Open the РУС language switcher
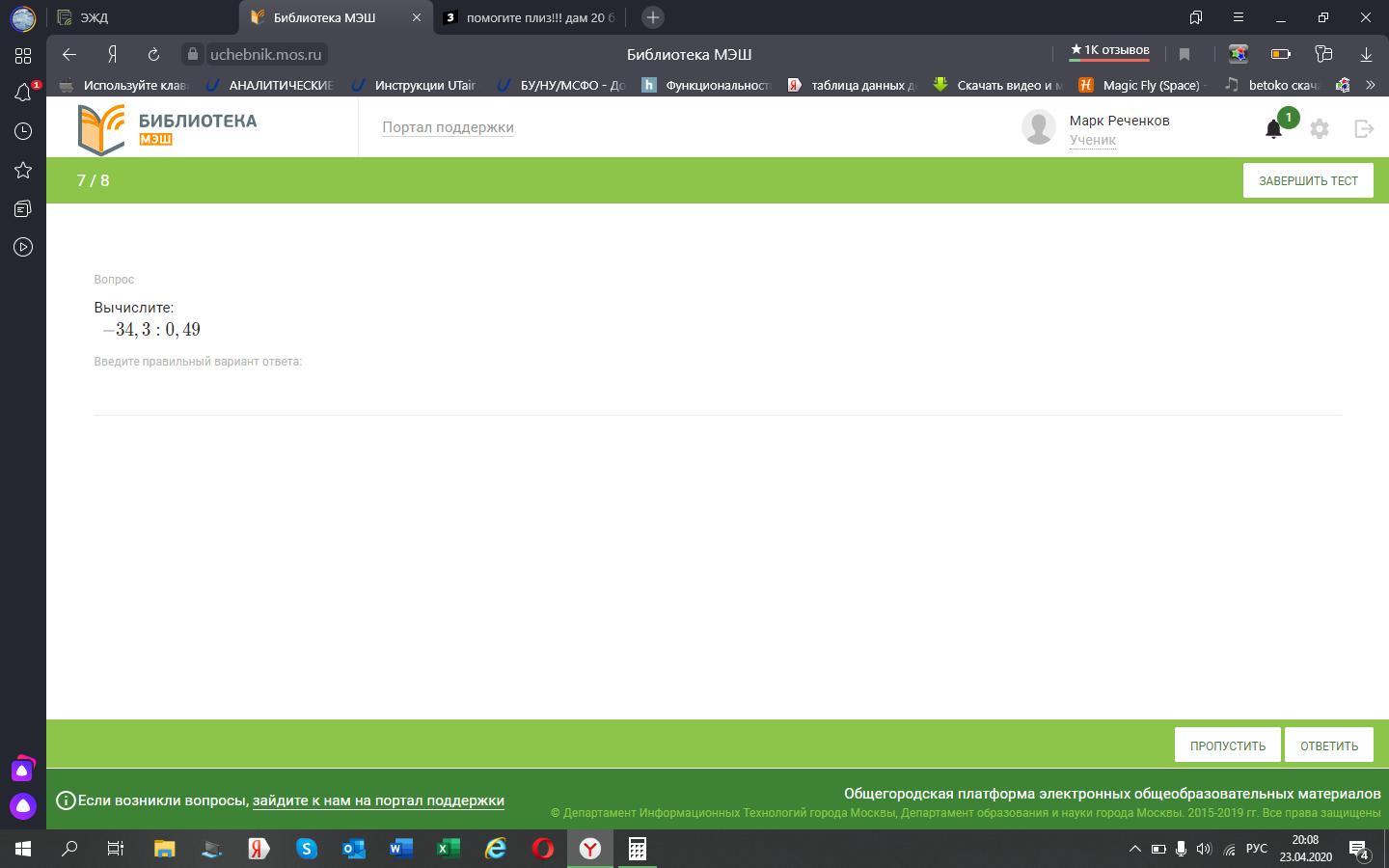 (x=1256, y=849)
